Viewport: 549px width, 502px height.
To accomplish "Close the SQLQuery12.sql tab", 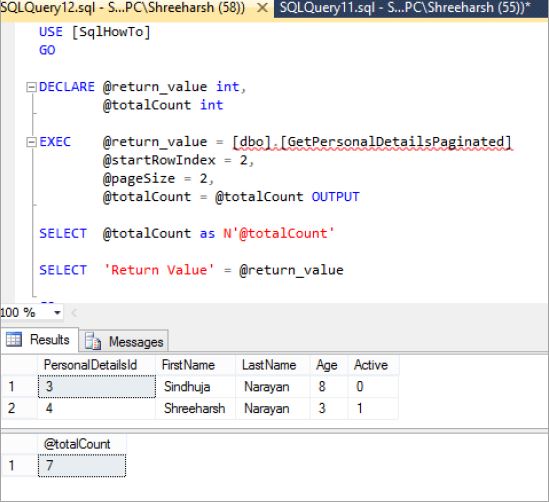I will pyautogui.click(x=262, y=8).
